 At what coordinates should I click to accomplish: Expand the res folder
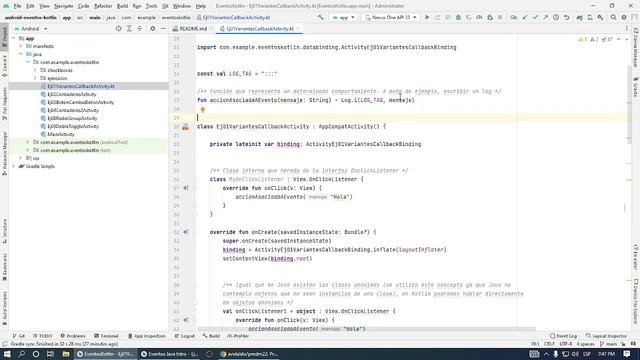point(21,158)
